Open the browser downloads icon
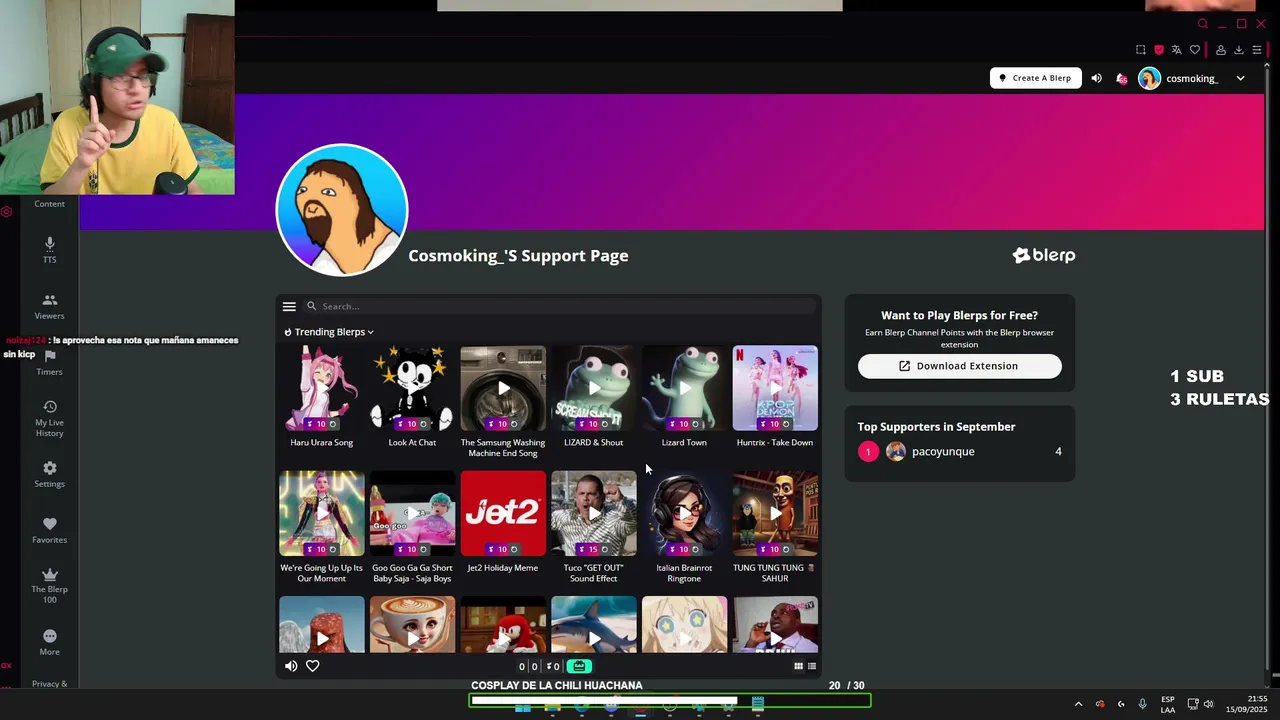 [1239, 50]
